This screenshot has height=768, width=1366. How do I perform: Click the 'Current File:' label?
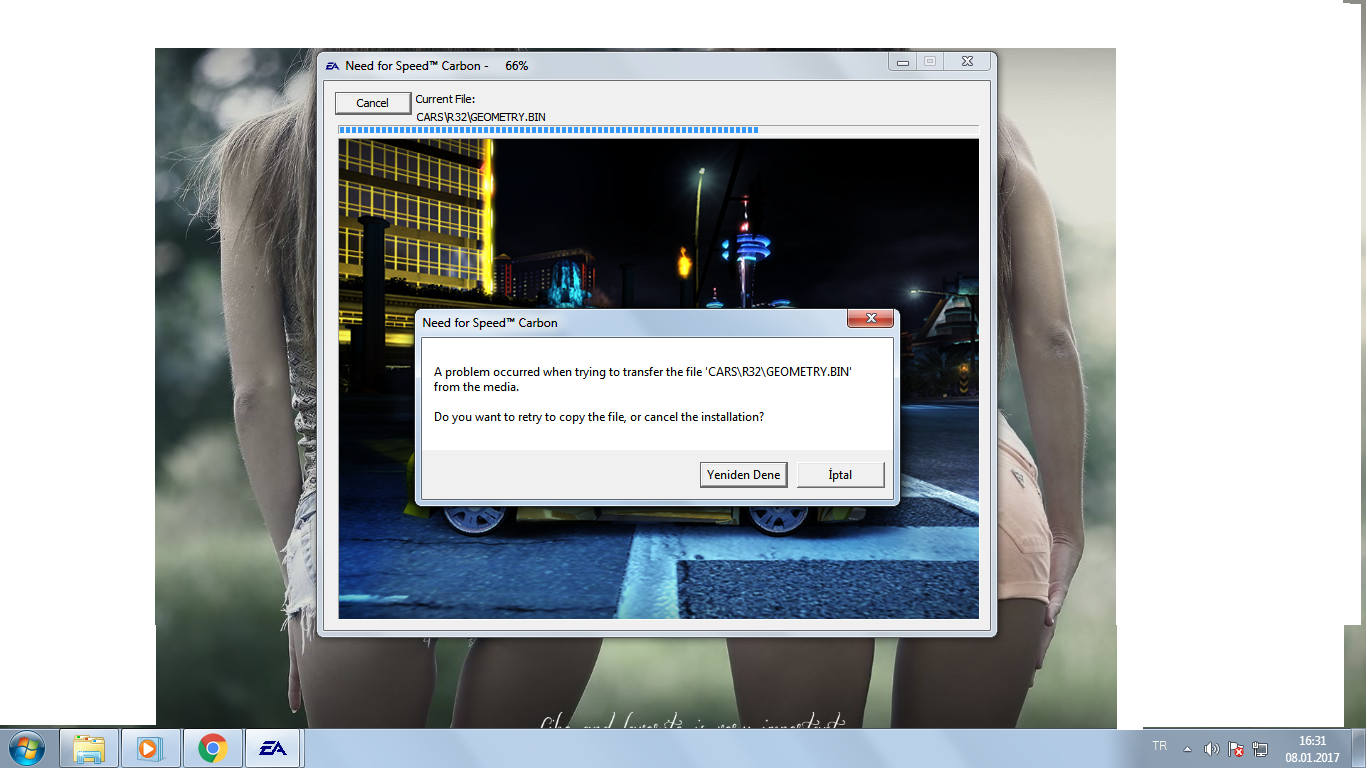[x=445, y=99]
